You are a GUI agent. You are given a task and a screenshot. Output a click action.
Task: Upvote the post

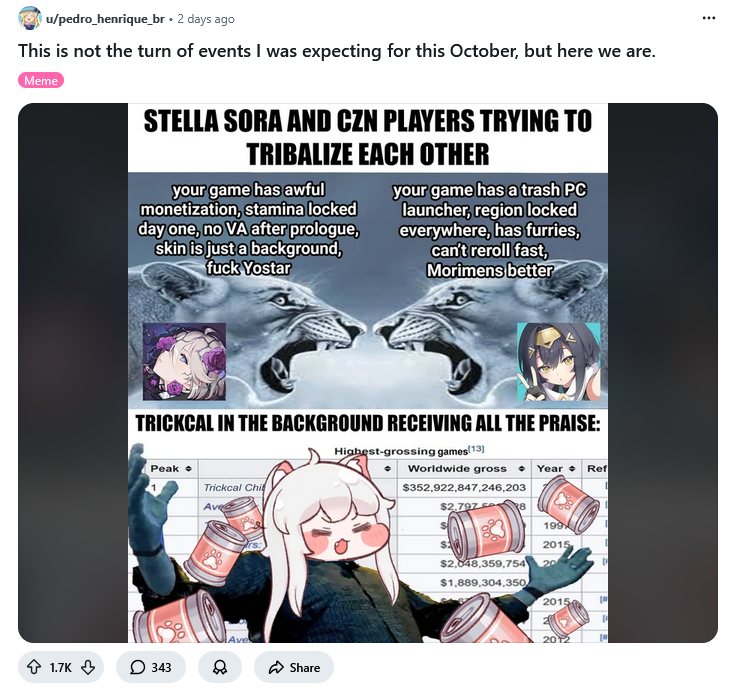click(33, 667)
